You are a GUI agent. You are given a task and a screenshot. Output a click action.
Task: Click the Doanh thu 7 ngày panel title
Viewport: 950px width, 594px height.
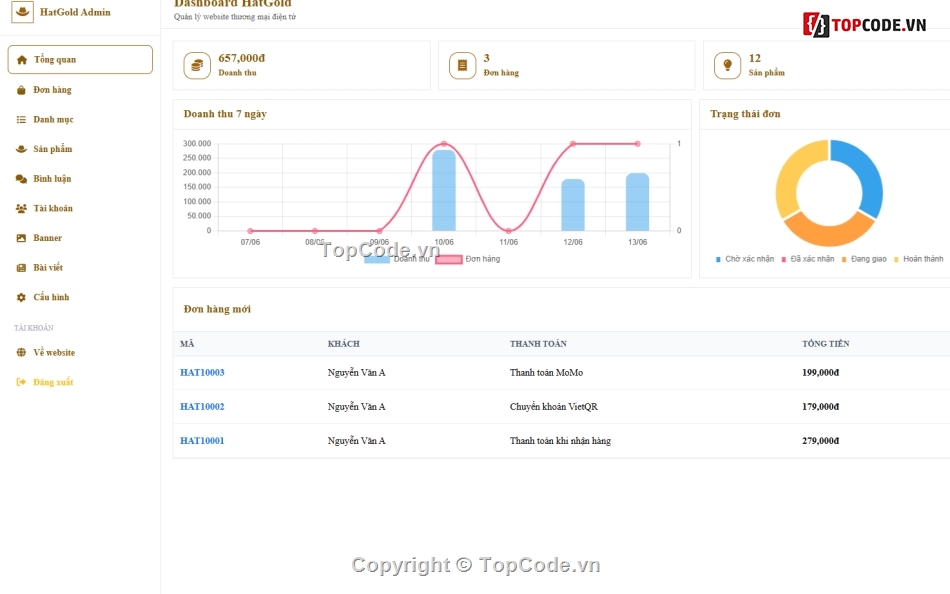pyautogui.click(x=225, y=114)
